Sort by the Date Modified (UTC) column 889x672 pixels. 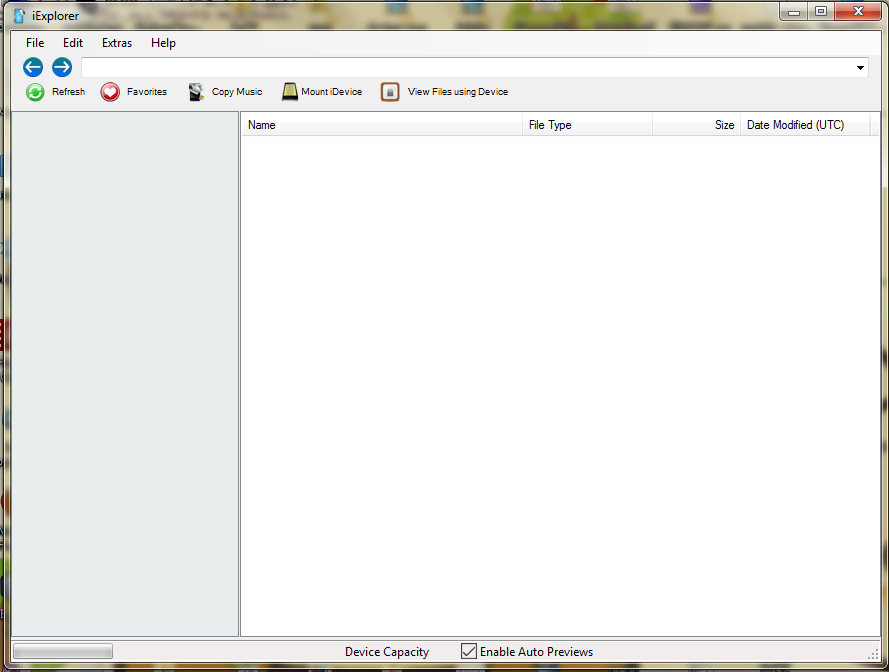805,125
